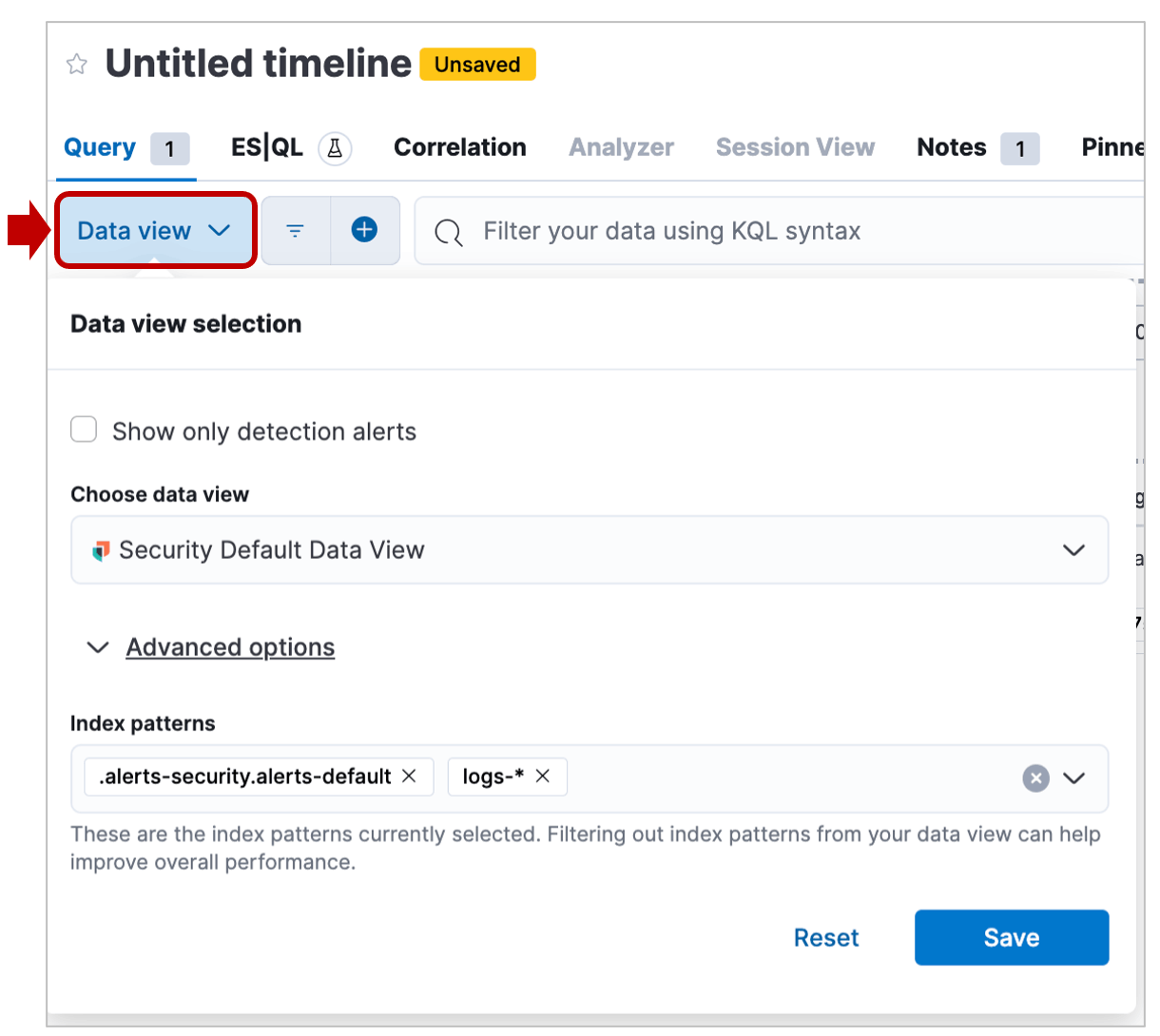Switch to the Correlation tab

click(x=459, y=147)
